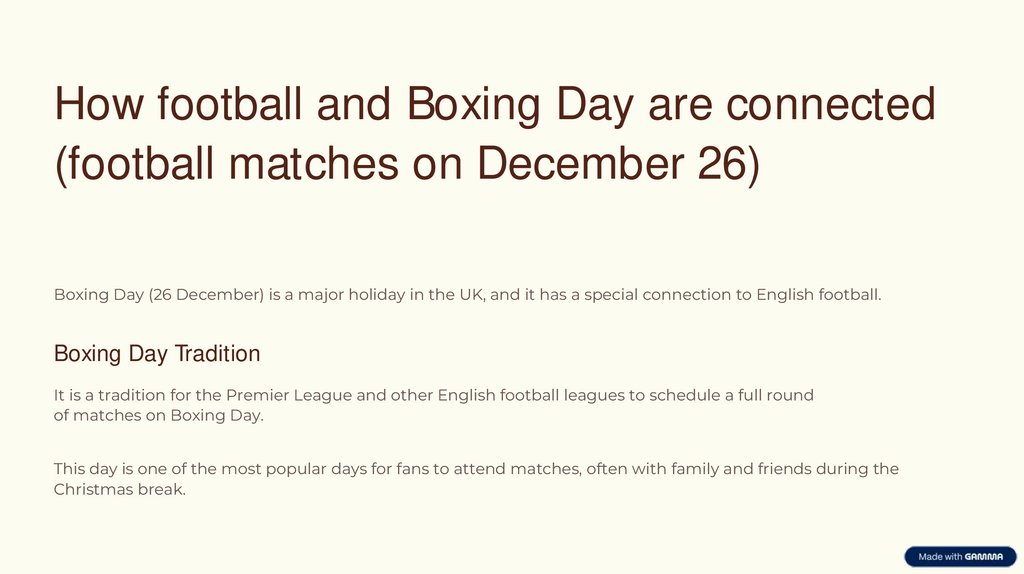Click the Boxing Day Tradition subheading
The height and width of the screenshot is (574, 1024).
pos(156,353)
